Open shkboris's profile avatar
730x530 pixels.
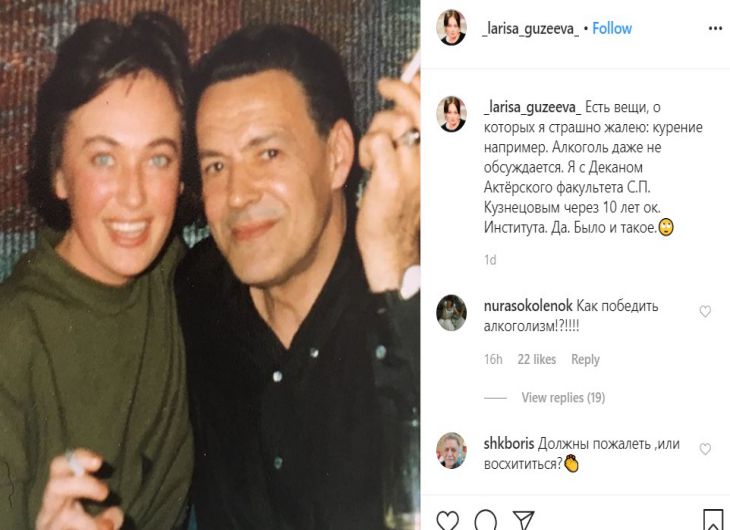point(451,451)
